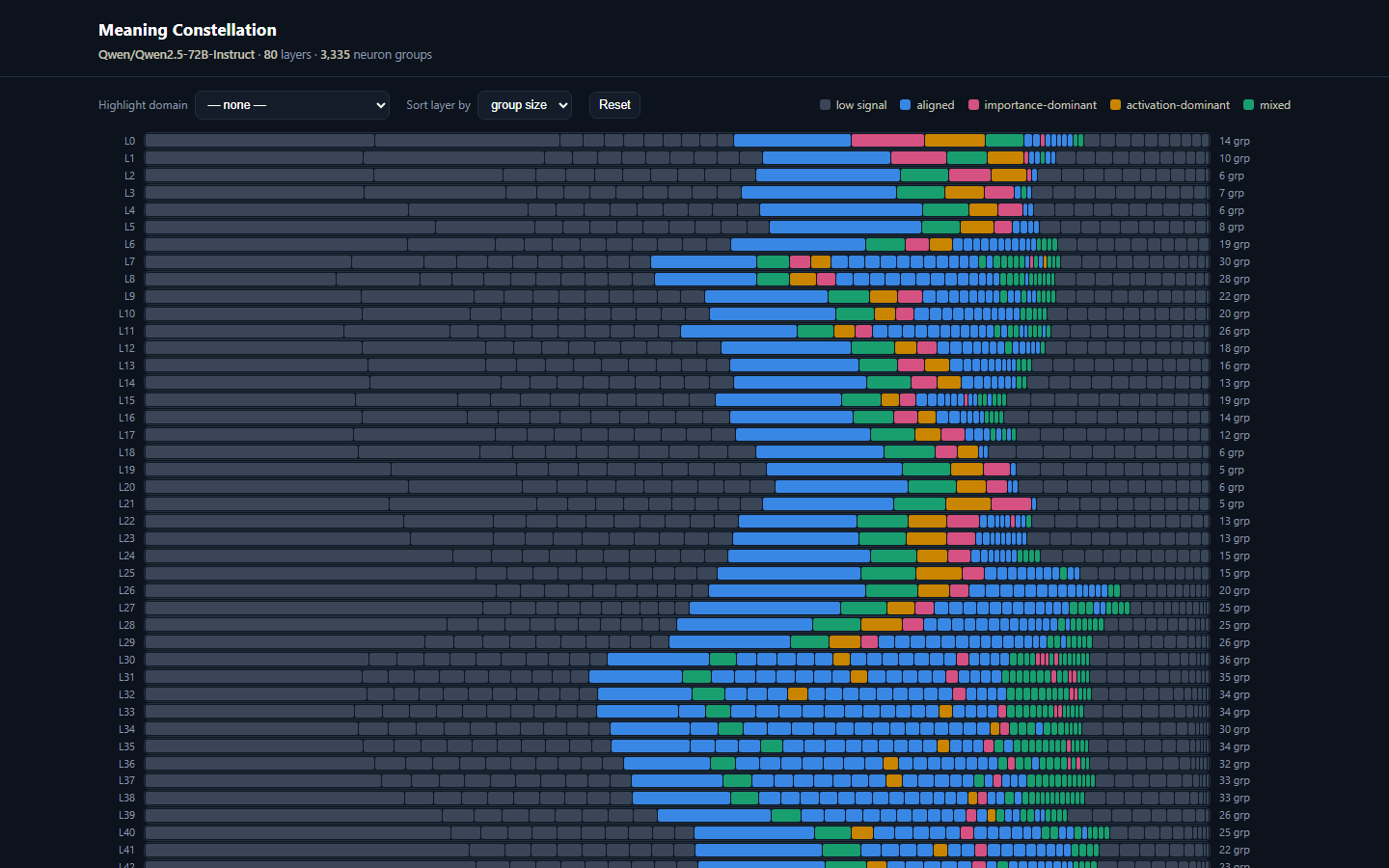Image resolution: width=1389 pixels, height=868 pixels.
Task: Click the "36 grp" count for L30
Action: 1234,661
